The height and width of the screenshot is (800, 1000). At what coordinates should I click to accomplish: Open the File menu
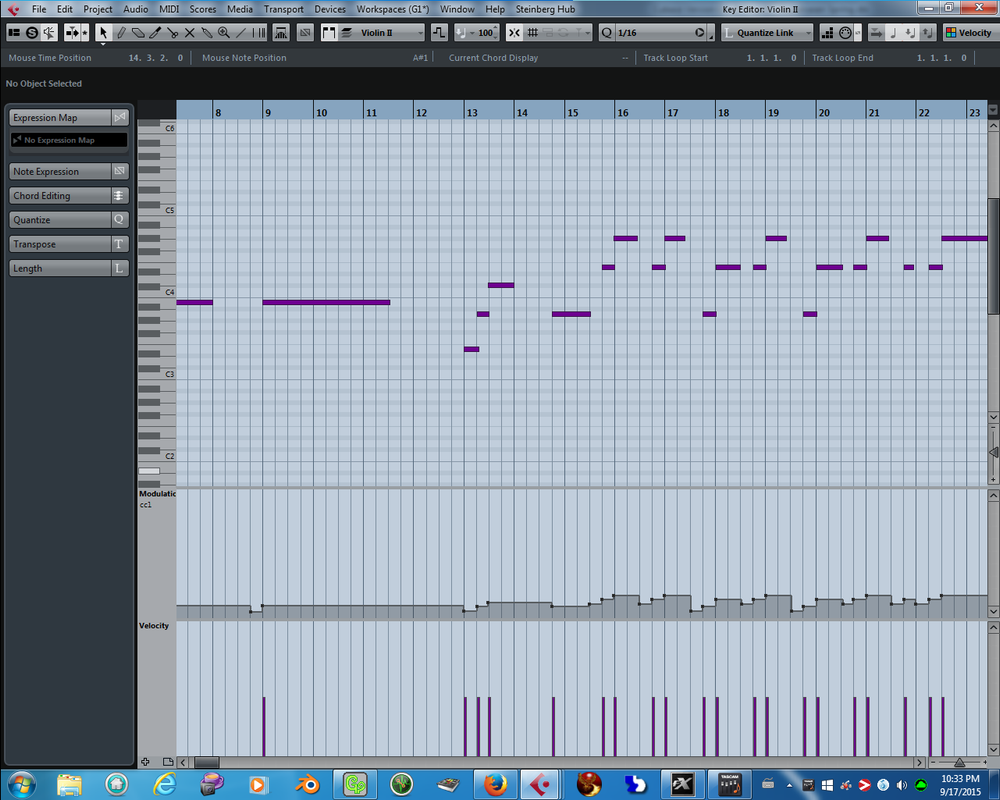tap(39, 9)
